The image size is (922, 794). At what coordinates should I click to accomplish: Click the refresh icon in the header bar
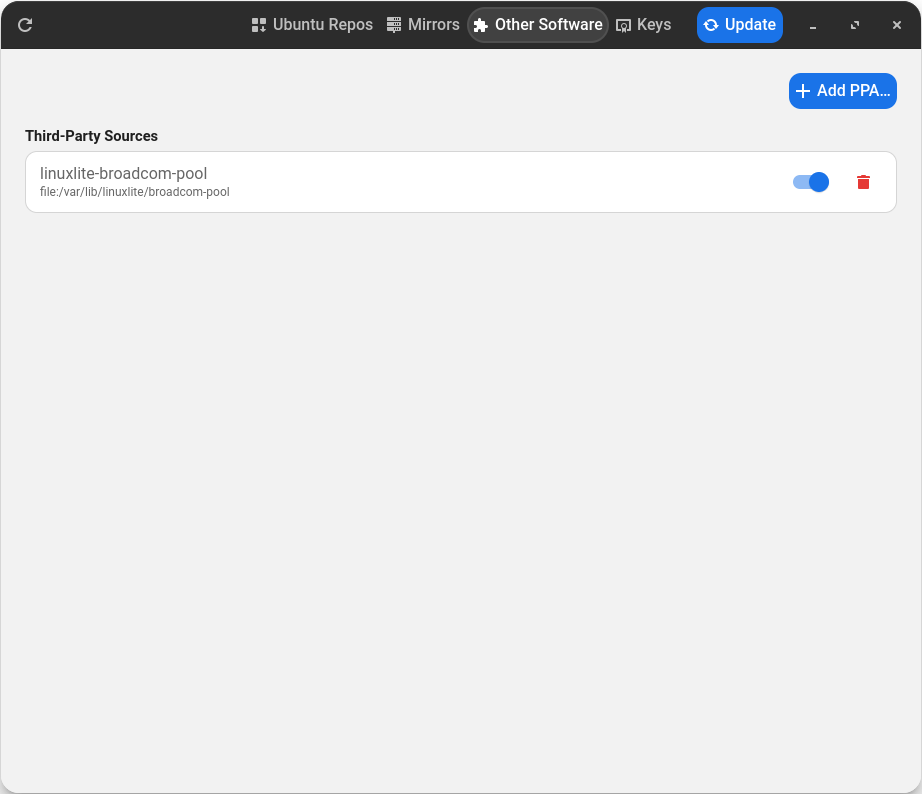click(x=25, y=25)
